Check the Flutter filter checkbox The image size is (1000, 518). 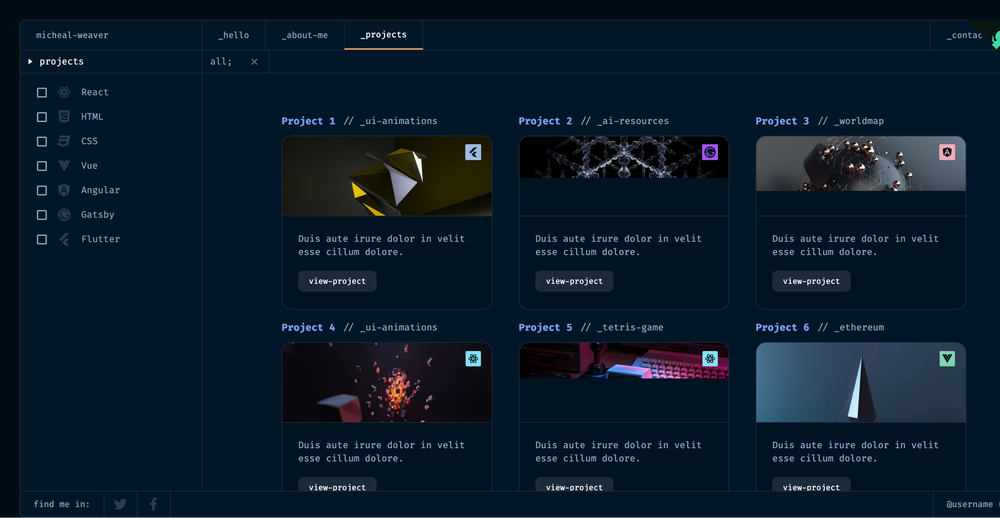pyautogui.click(x=41, y=239)
